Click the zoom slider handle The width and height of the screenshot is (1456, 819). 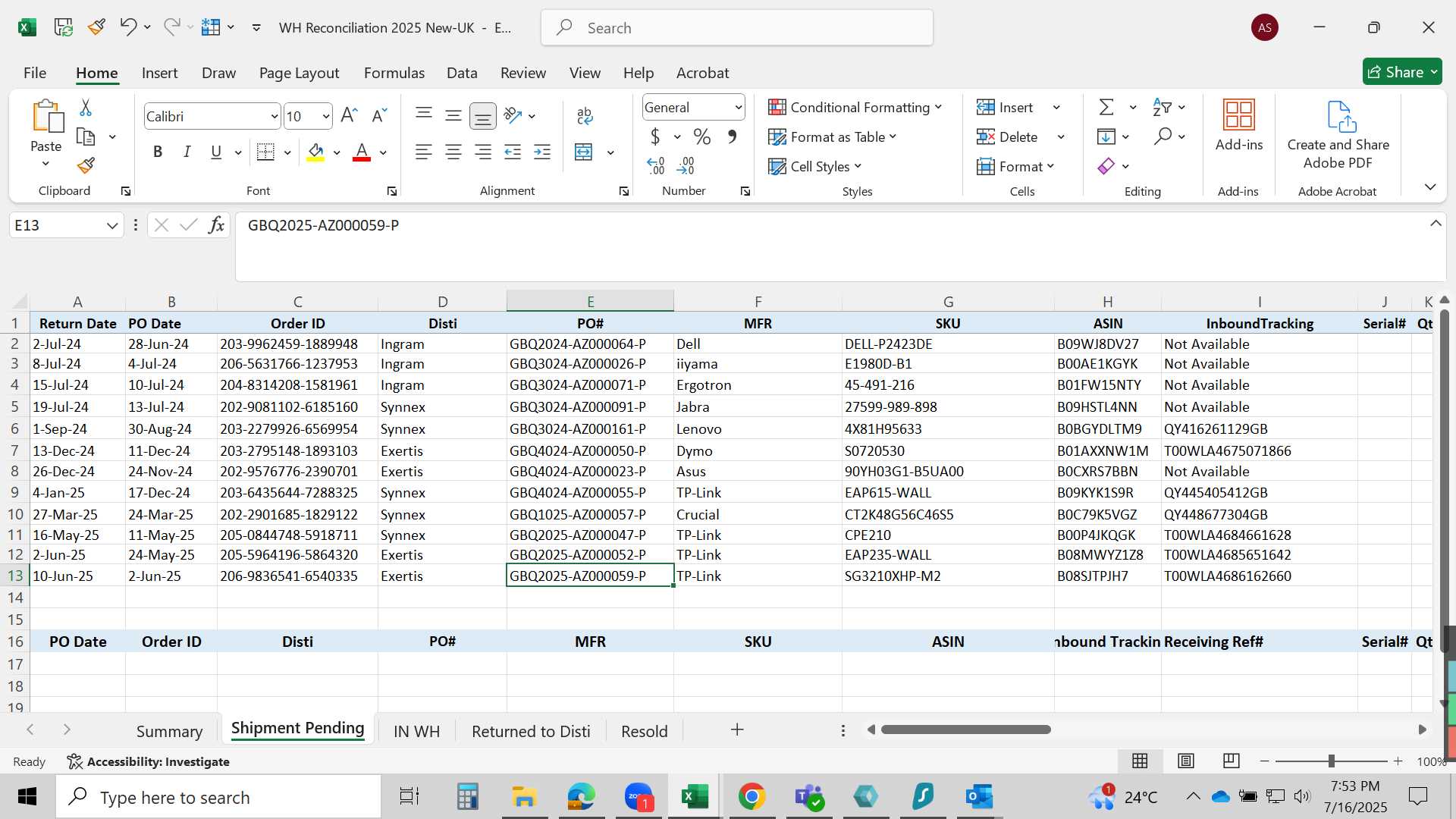click(1331, 761)
